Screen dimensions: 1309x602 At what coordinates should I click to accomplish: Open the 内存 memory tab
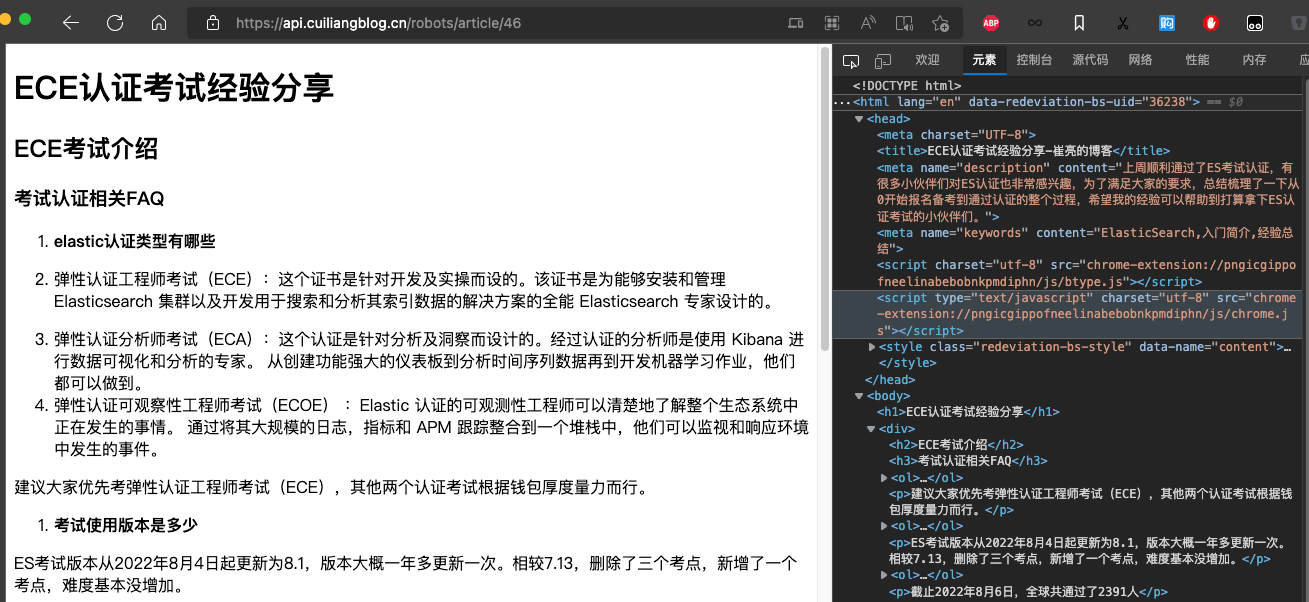pyautogui.click(x=1254, y=60)
